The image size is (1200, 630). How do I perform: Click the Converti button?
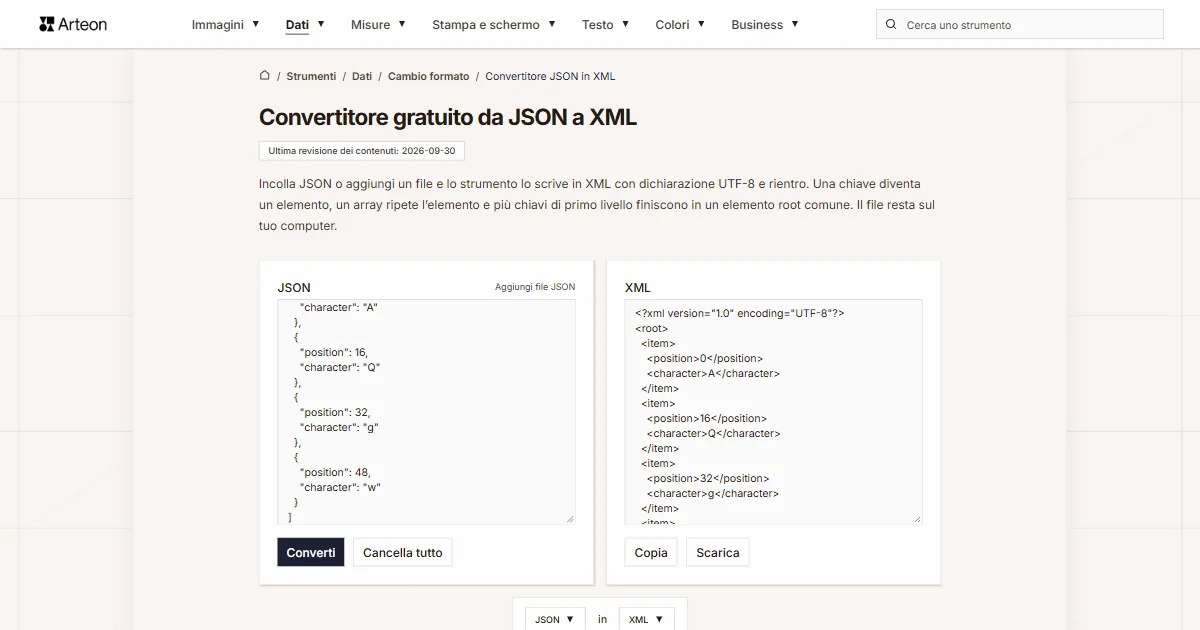(x=311, y=552)
